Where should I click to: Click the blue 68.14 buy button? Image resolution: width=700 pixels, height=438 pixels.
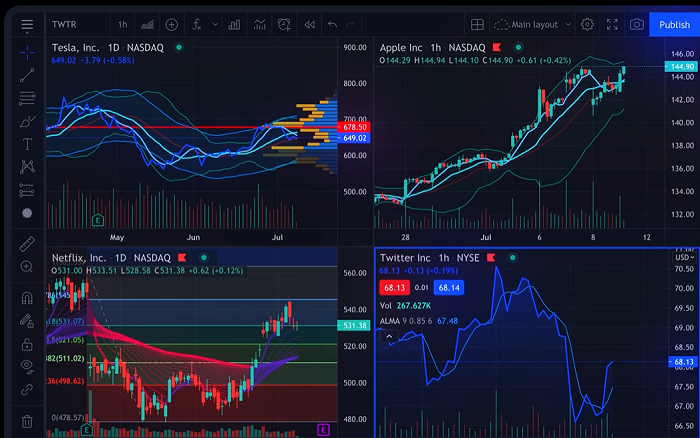[449, 288]
